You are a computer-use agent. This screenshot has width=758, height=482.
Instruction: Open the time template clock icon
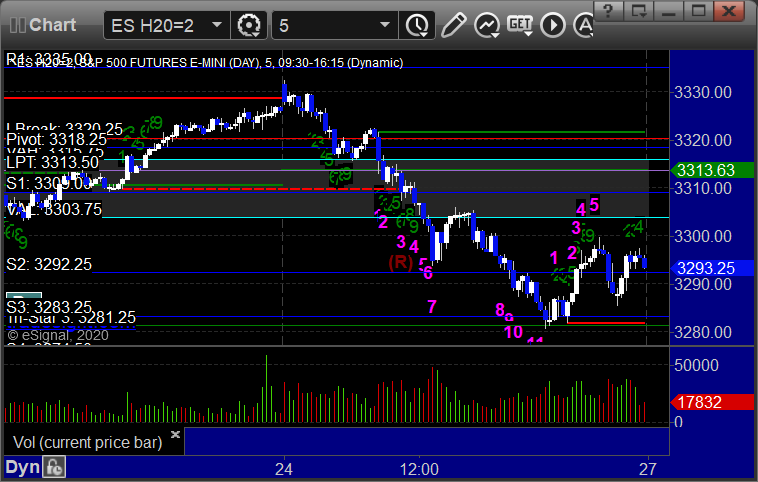pyautogui.click(x=417, y=25)
